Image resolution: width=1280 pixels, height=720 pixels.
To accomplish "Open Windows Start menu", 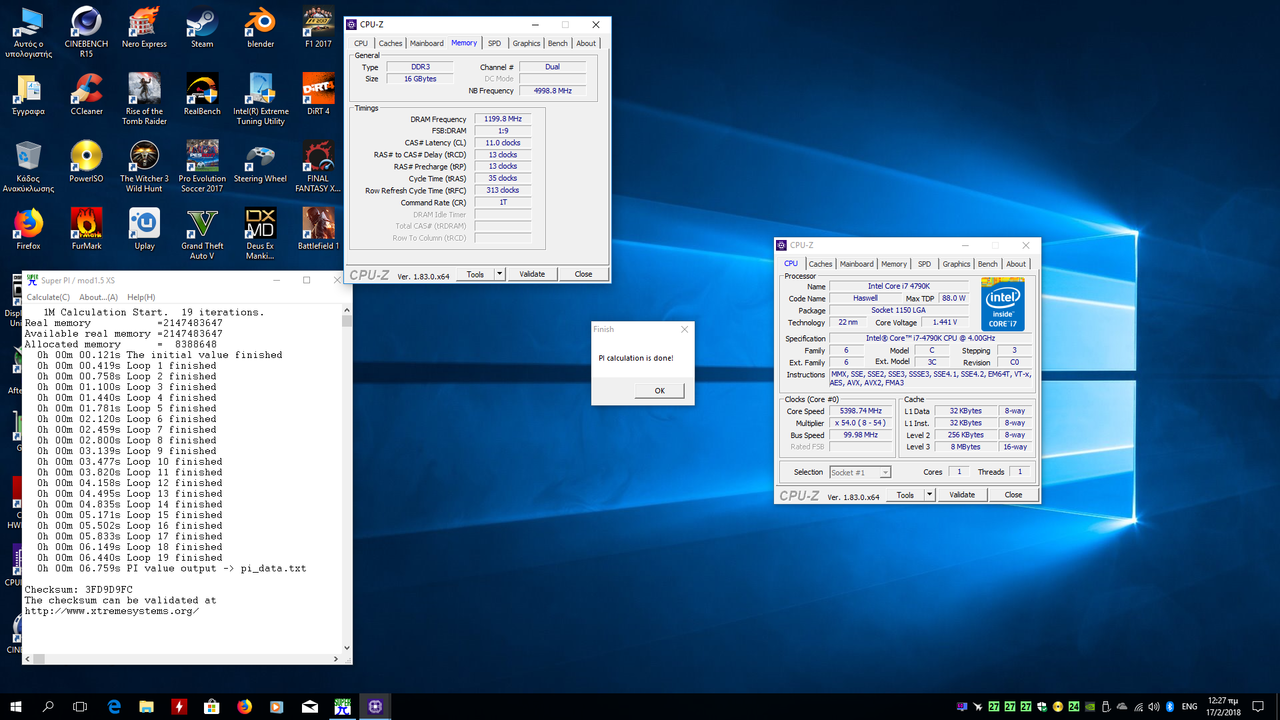I will pyautogui.click(x=16, y=706).
